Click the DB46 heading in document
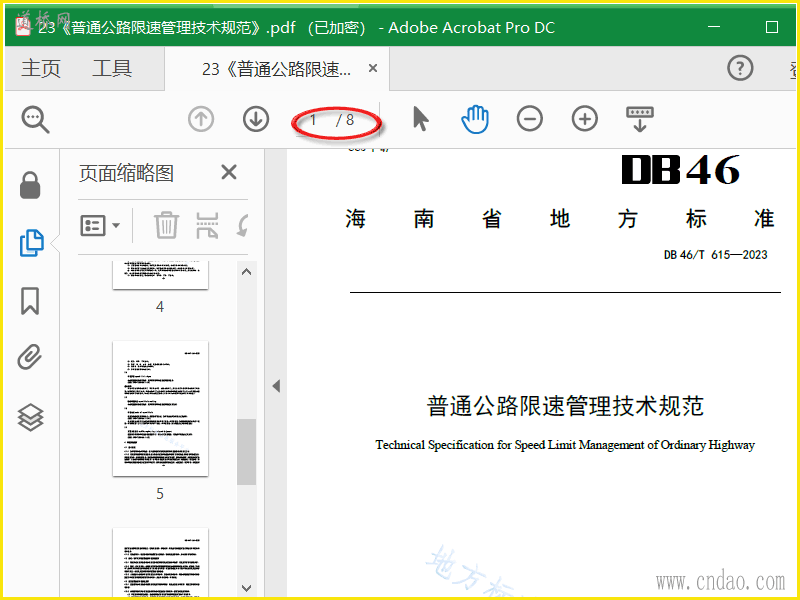 (681, 169)
